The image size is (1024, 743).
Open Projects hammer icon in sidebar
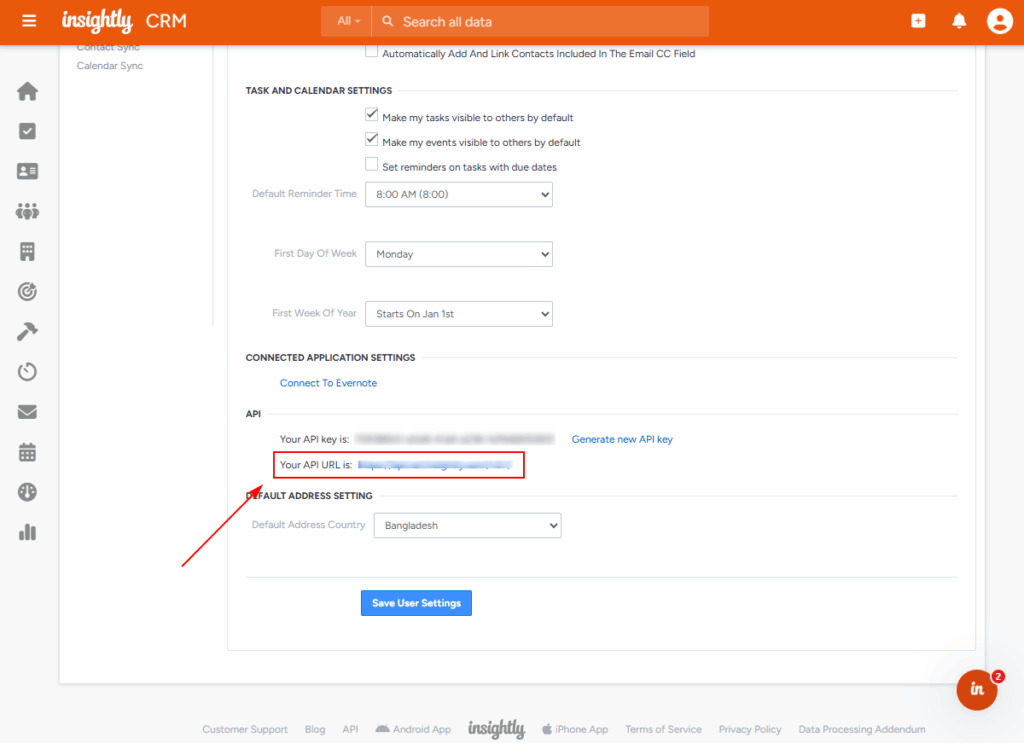[x=27, y=331]
